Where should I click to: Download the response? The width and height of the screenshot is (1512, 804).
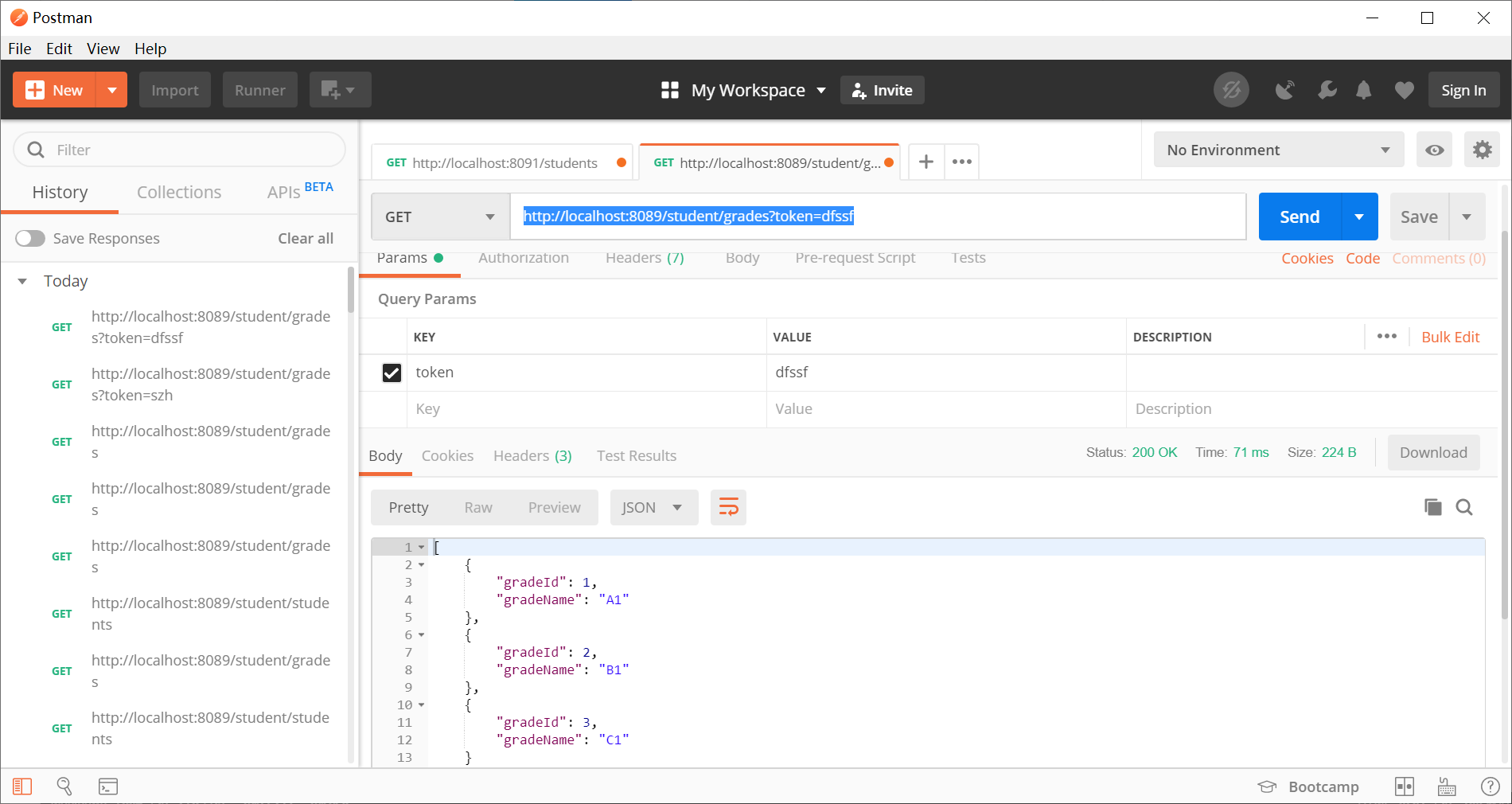[1433, 452]
